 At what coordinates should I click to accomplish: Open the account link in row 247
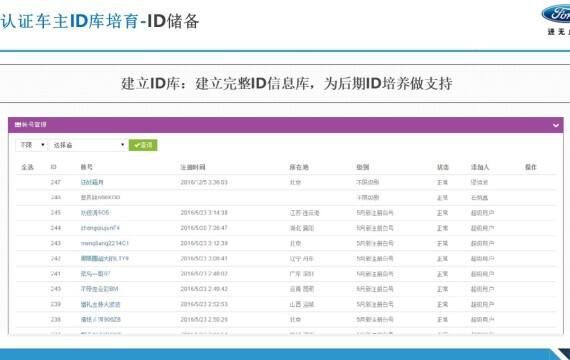coord(92,182)
